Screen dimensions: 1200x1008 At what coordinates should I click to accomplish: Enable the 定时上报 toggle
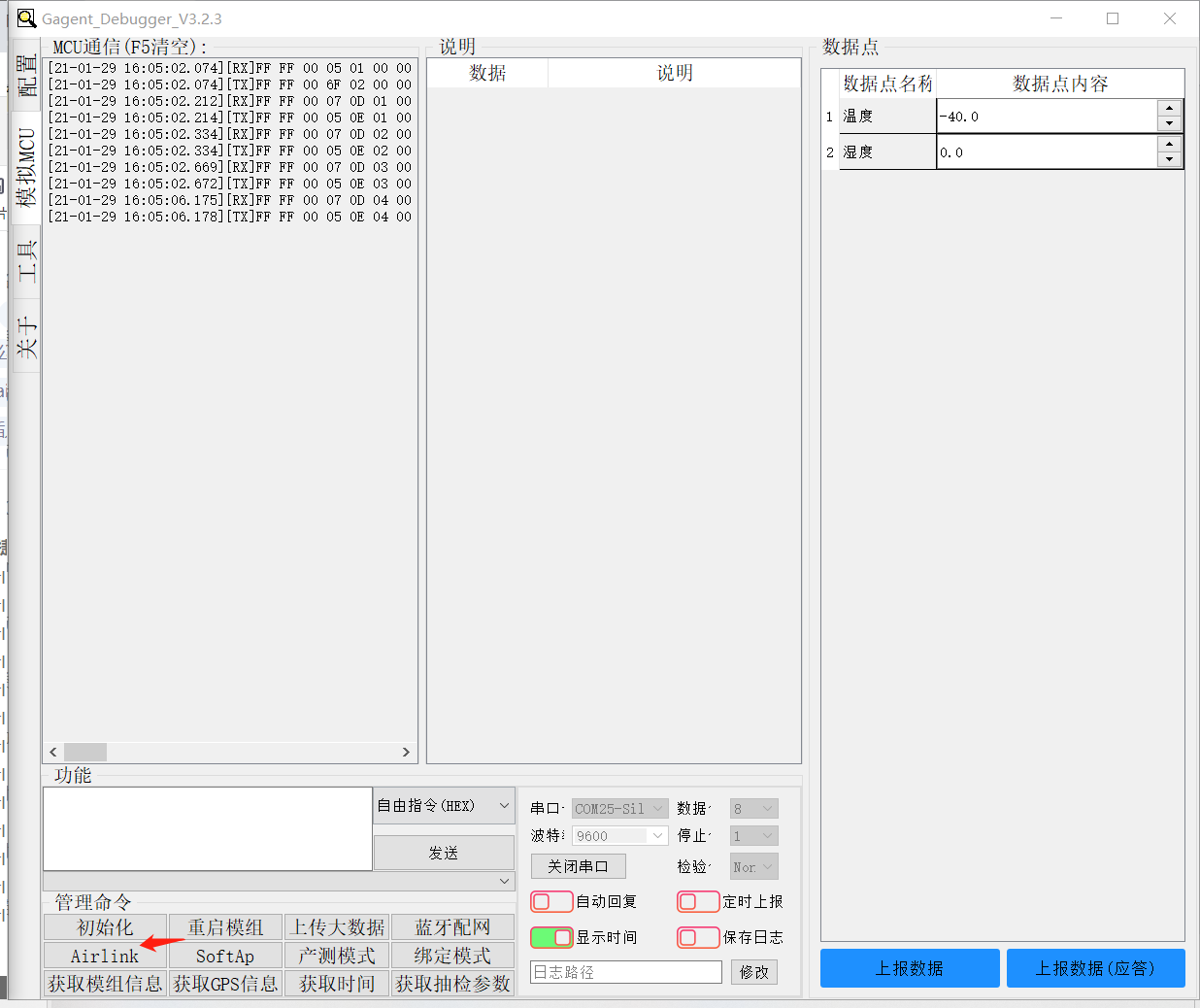(x=697, y=901)
